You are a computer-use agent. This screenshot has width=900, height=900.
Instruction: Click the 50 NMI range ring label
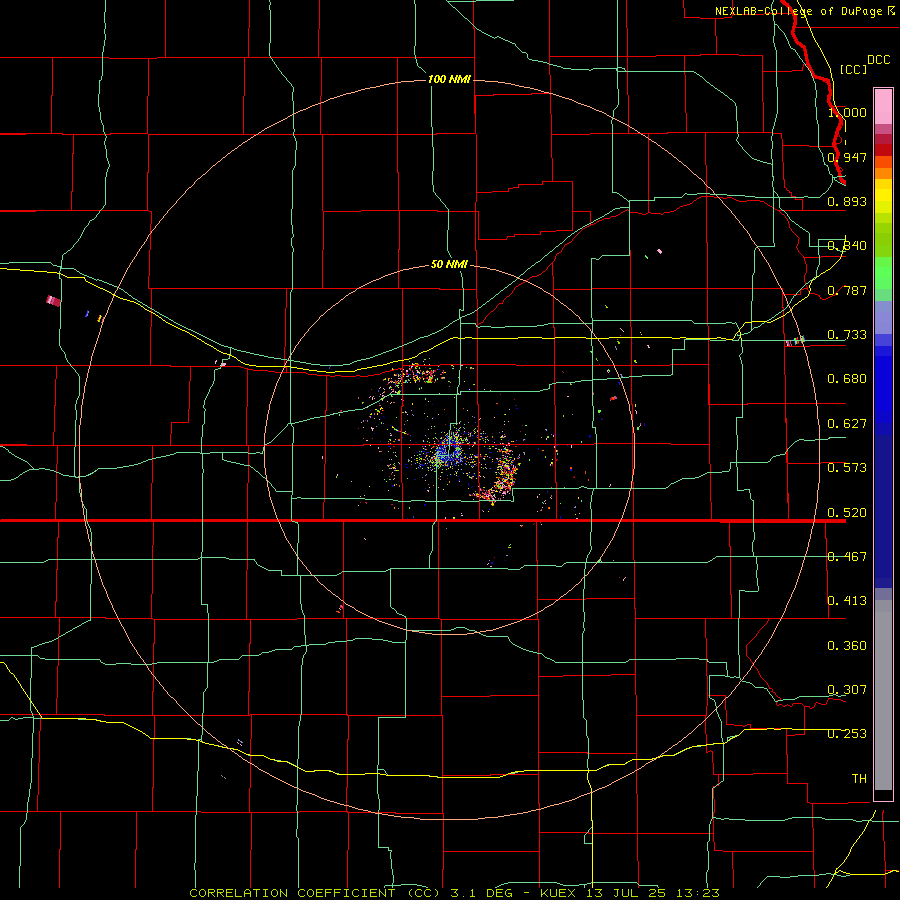[x=449, y=264]
